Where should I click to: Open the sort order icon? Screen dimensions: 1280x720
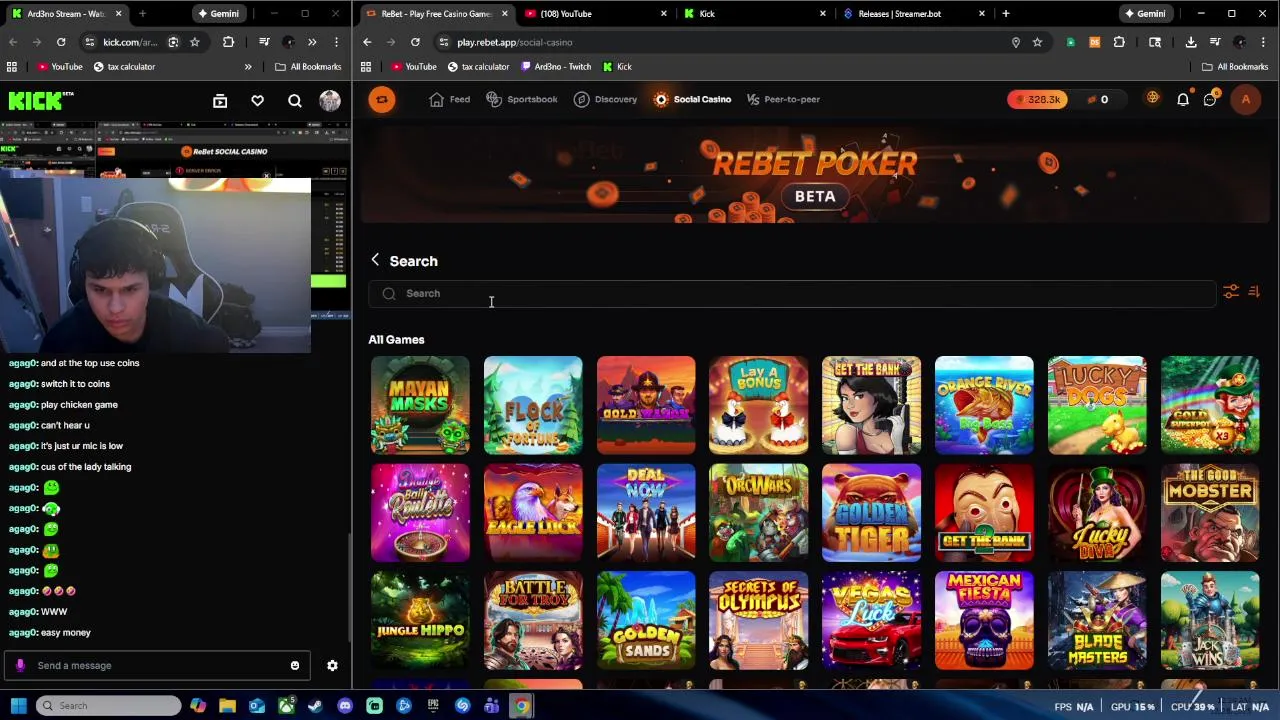1254,292
